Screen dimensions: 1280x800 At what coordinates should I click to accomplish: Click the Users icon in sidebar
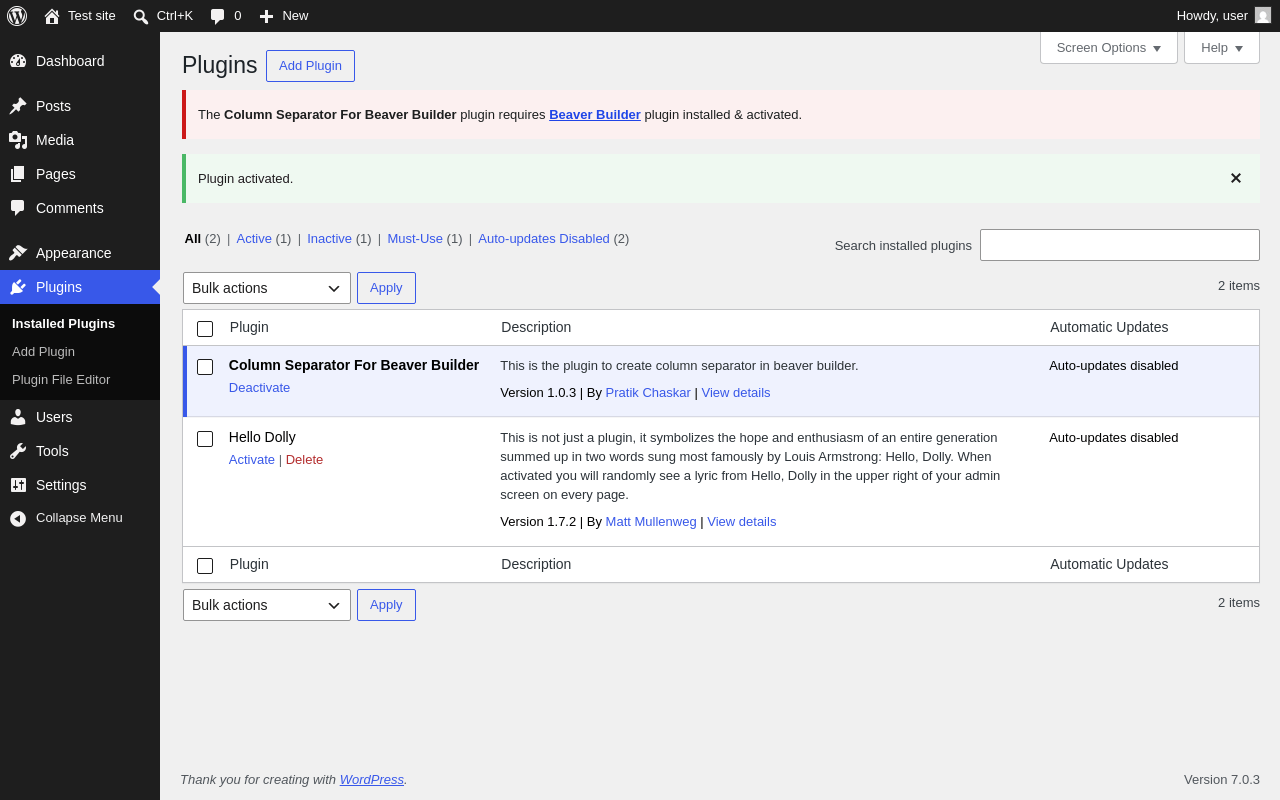click(x=18, y=417)
